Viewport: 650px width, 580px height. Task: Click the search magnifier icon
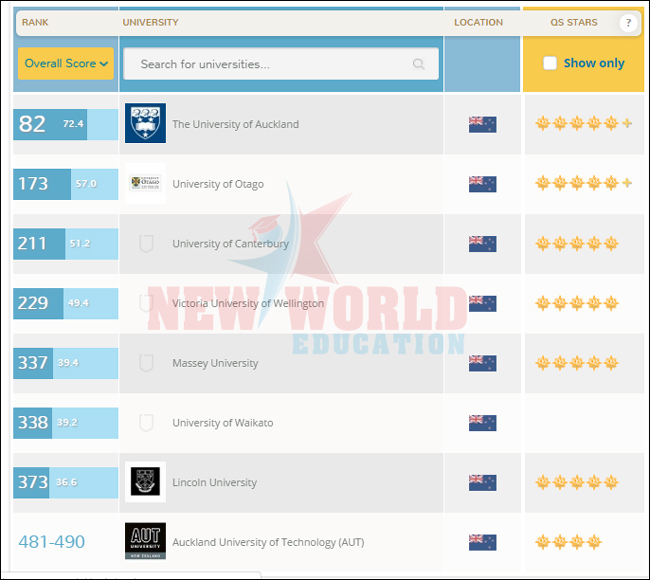pos(419,64)
